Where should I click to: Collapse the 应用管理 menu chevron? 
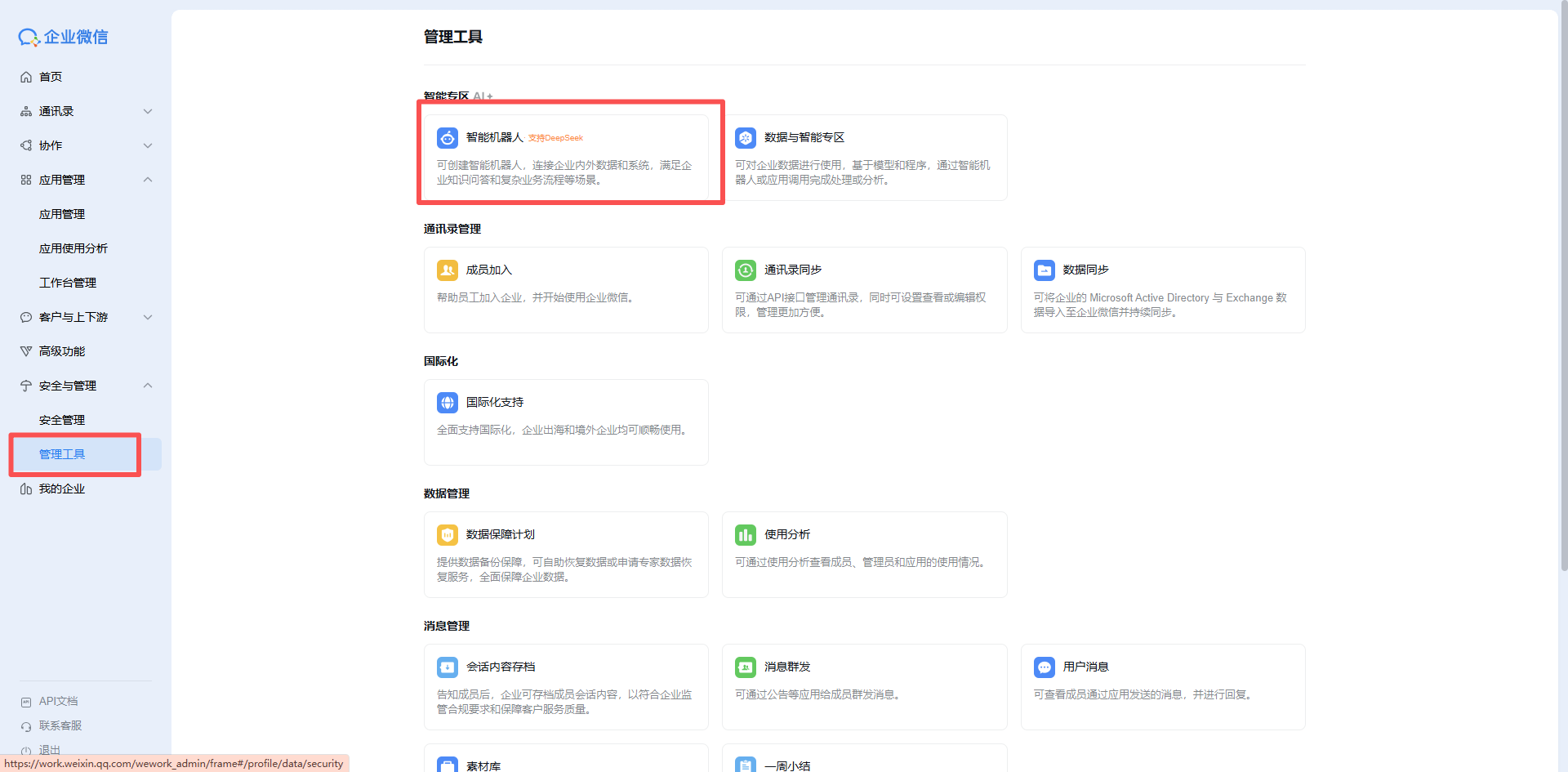point(148,180)
